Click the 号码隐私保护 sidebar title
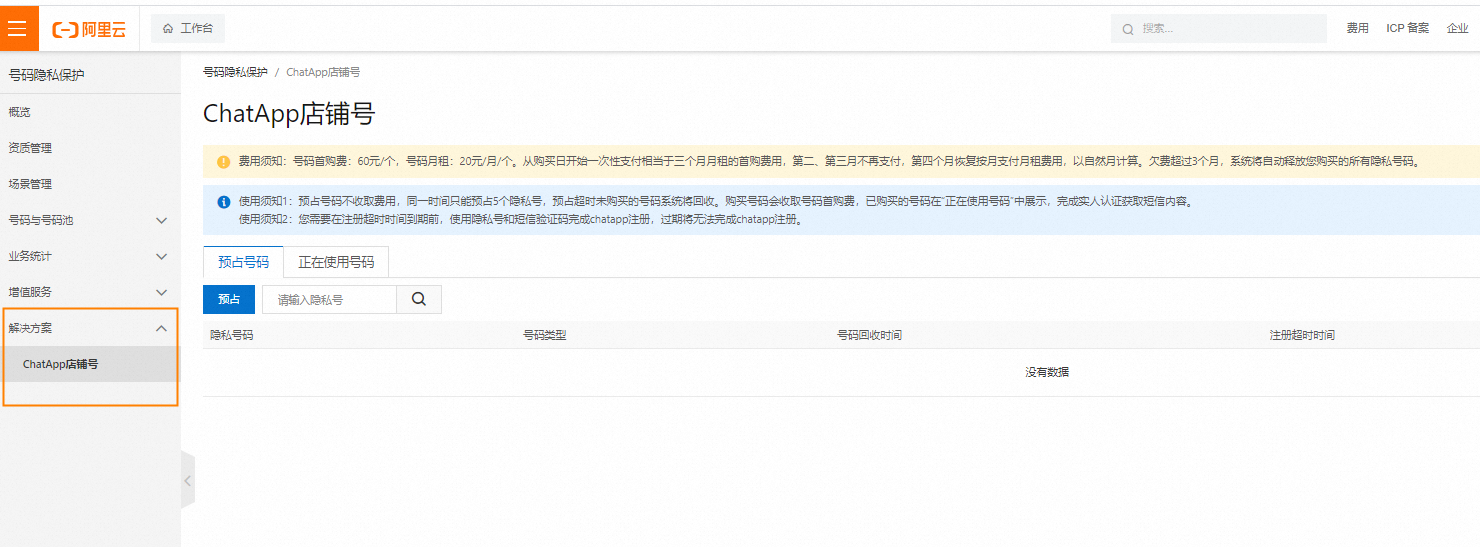1480x547 pixels. coord(47,75)
